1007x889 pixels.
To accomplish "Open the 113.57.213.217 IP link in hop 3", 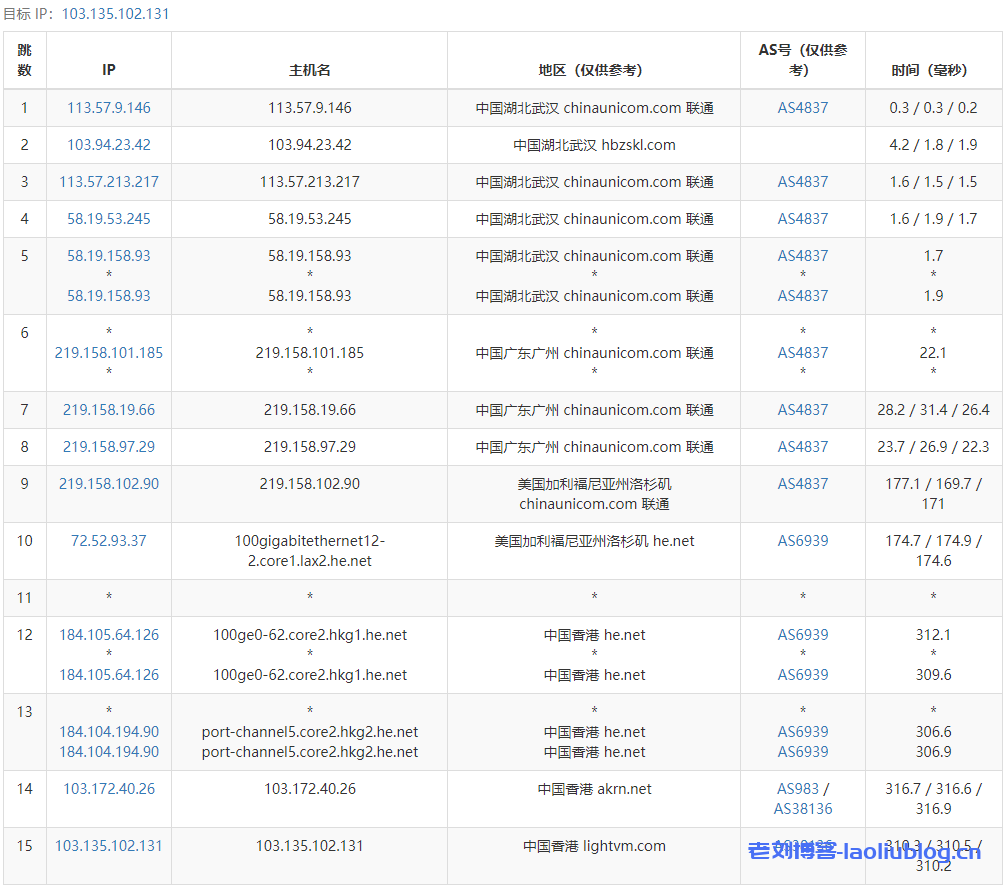I will point(109,182).
